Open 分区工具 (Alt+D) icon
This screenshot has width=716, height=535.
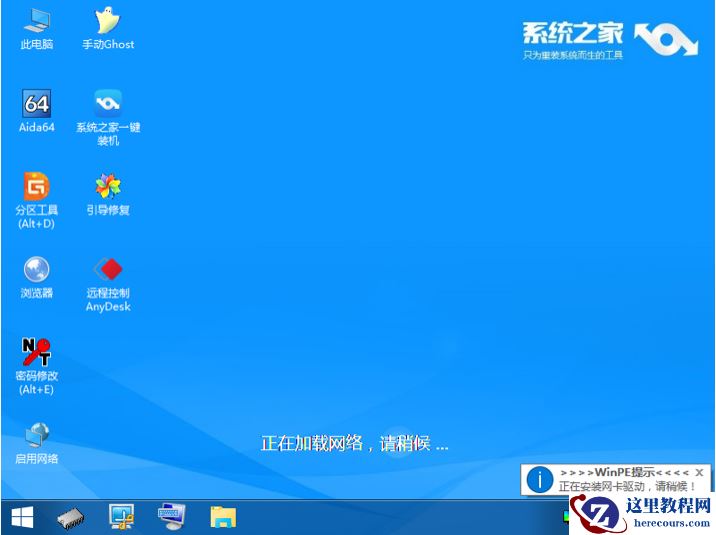[37, 201]
